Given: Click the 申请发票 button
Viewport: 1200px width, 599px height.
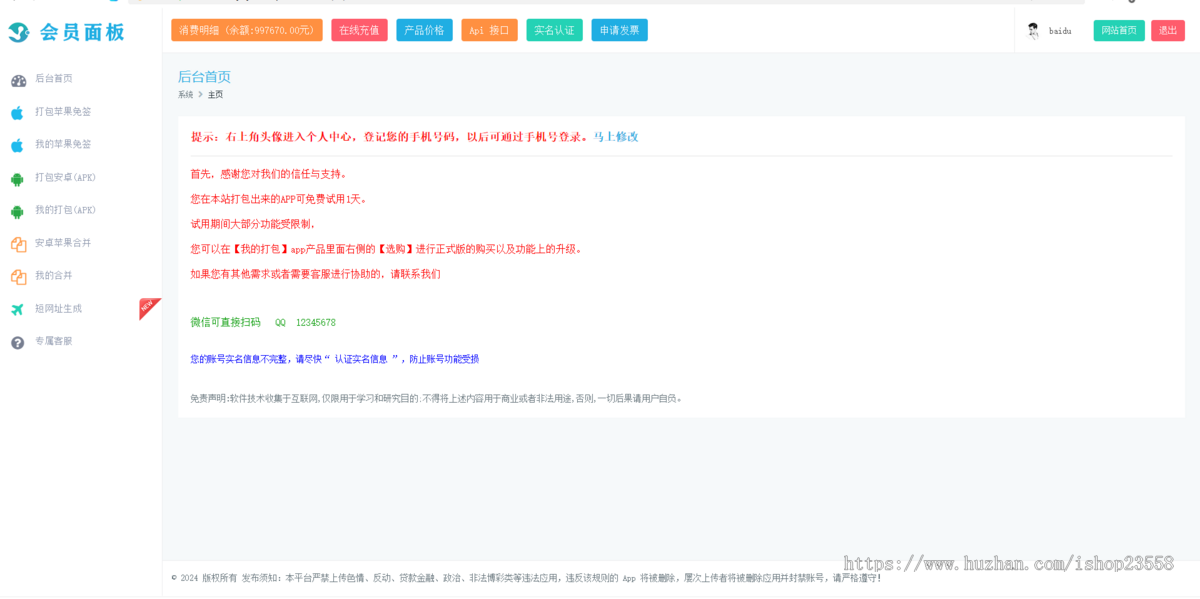Looking at the screenshot, I should [x=619, y=30].
